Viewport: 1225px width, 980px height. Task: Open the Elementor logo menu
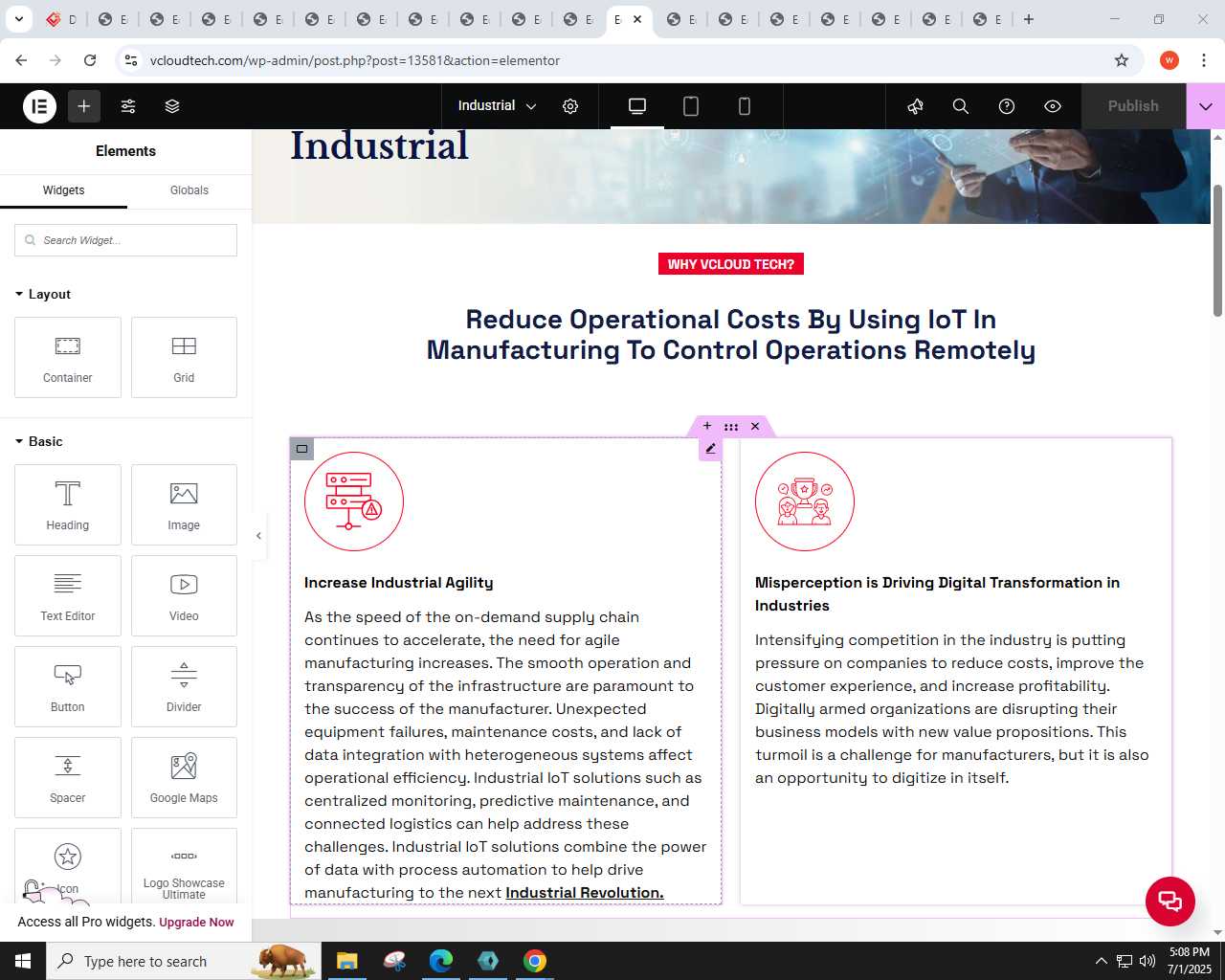(39, 106)
